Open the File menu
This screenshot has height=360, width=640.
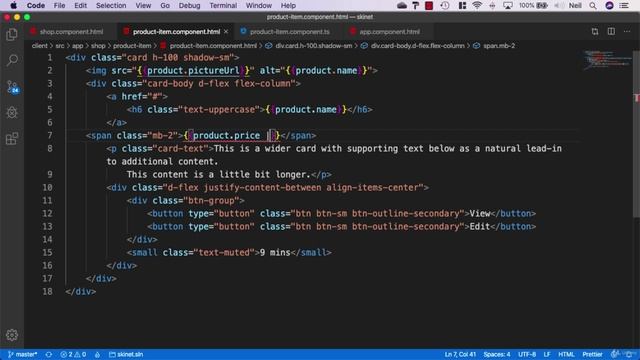tap(59, 5)
